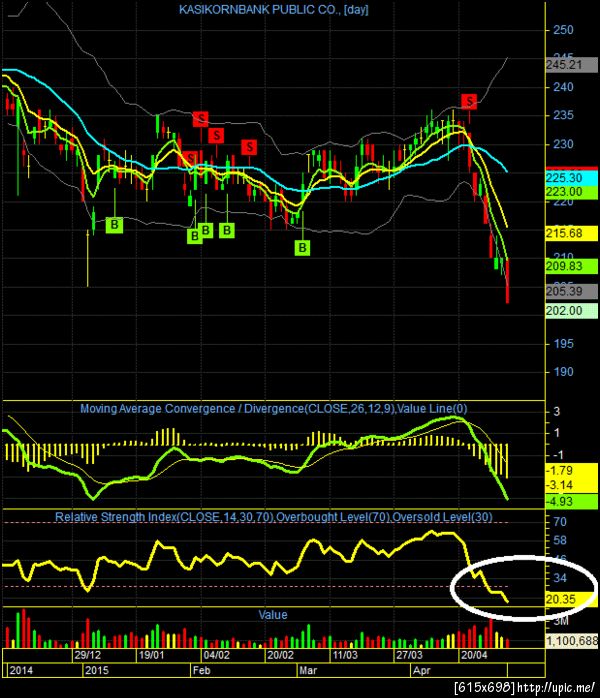Click the RSI 58 axis label

click(559, 540)
